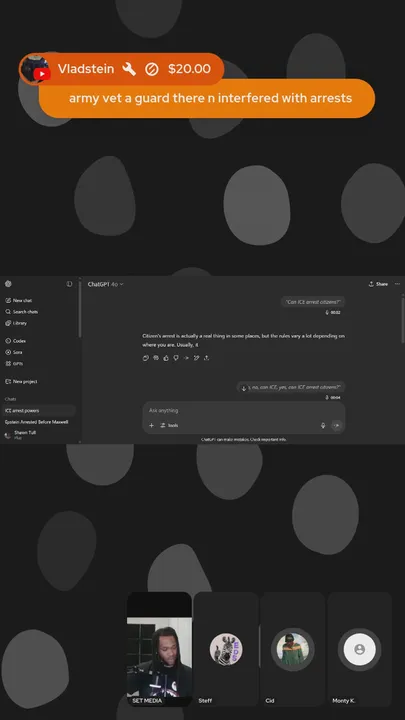Open Sora from the sidebar
Viewport: 405px width, 720px height.
click(x=14, y=352)
